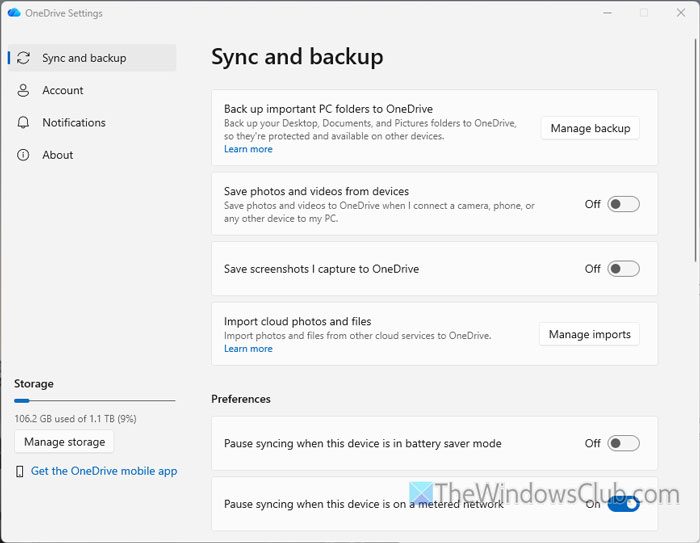
Task: Disable pause syncing on metered network
Action: [623, 504]
